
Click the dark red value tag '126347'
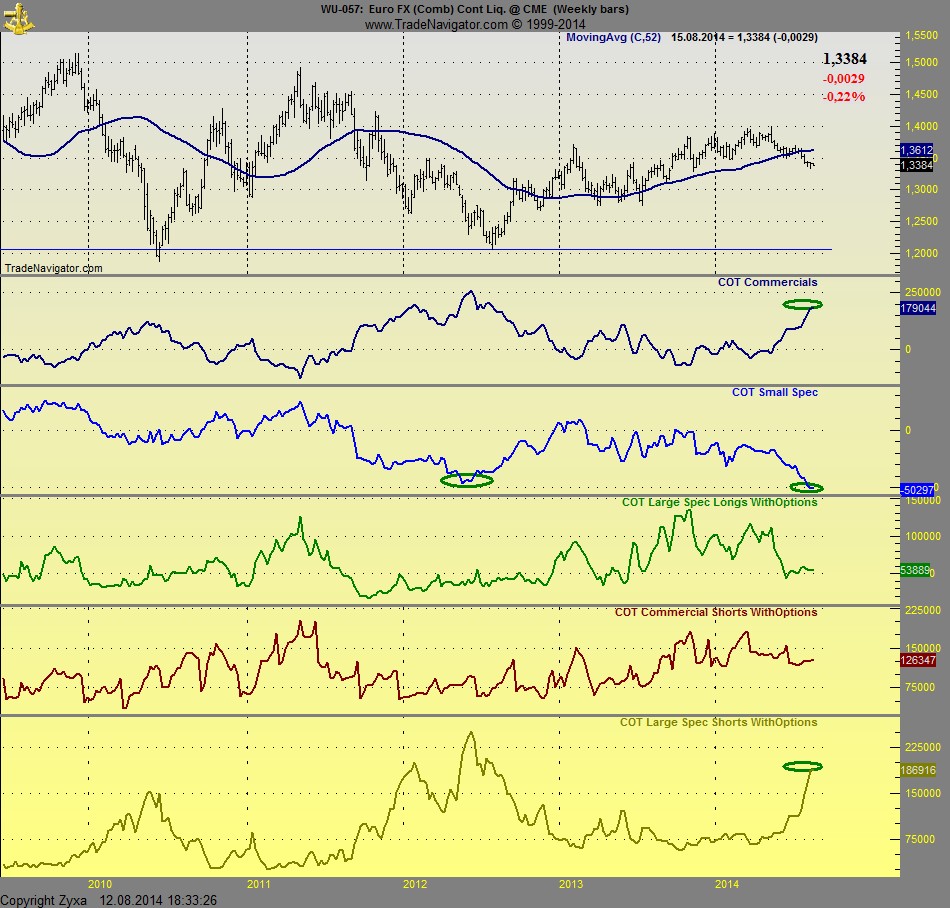point(918,660)
